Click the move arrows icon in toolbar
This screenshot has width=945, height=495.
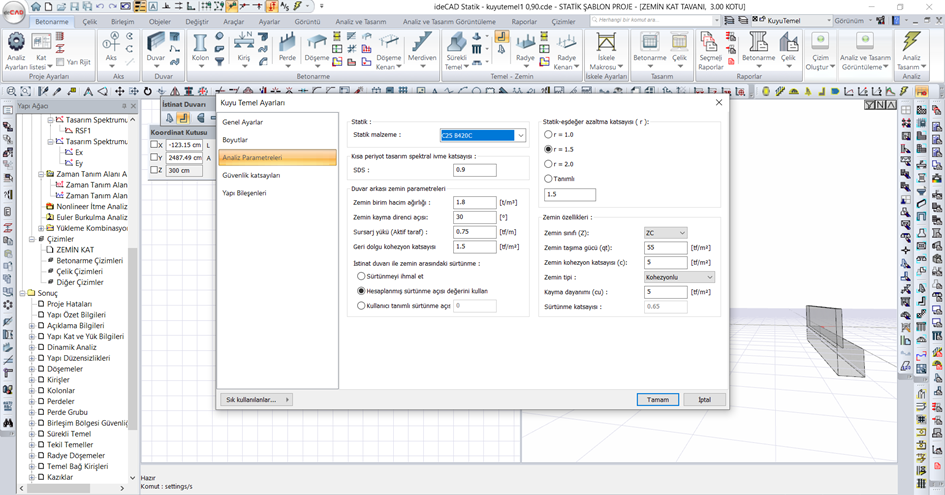point(119,92)
